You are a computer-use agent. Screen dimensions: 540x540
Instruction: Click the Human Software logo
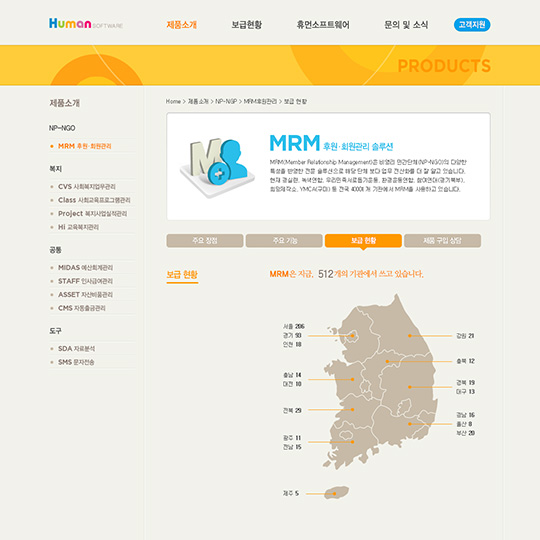click(x=86, y=24)
